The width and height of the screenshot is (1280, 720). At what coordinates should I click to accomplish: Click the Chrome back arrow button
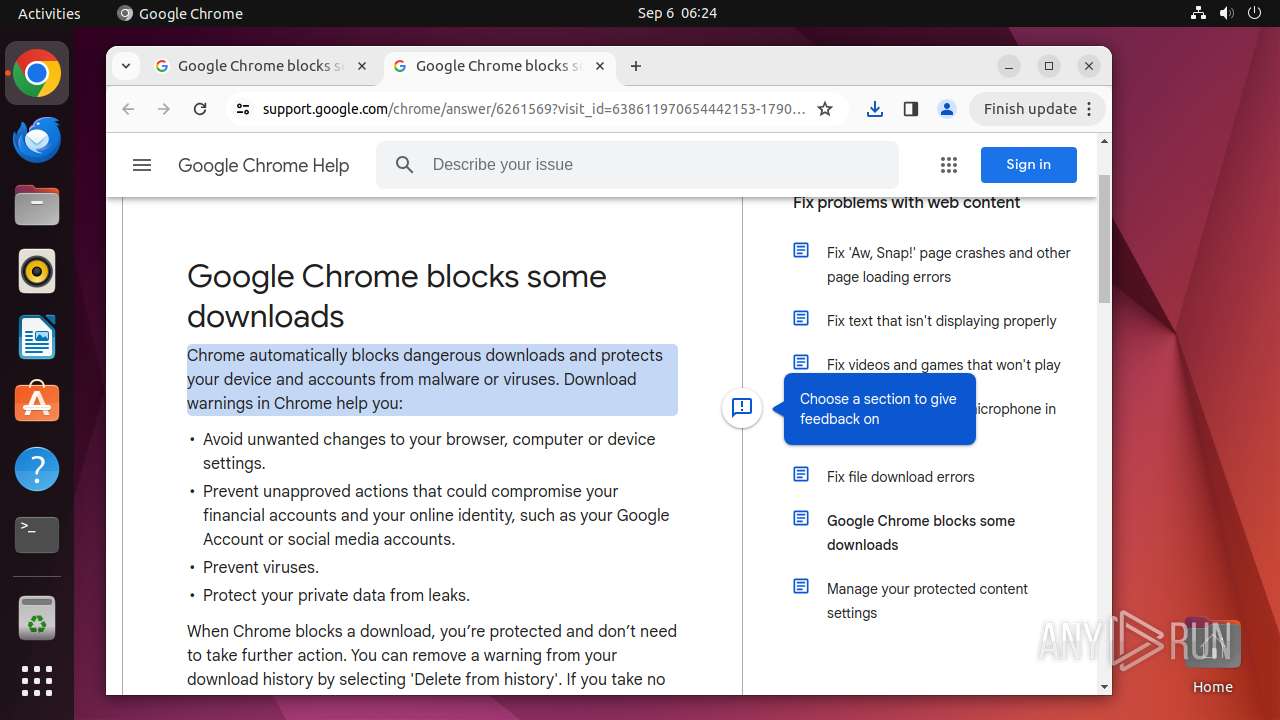[x=128, y=109]
